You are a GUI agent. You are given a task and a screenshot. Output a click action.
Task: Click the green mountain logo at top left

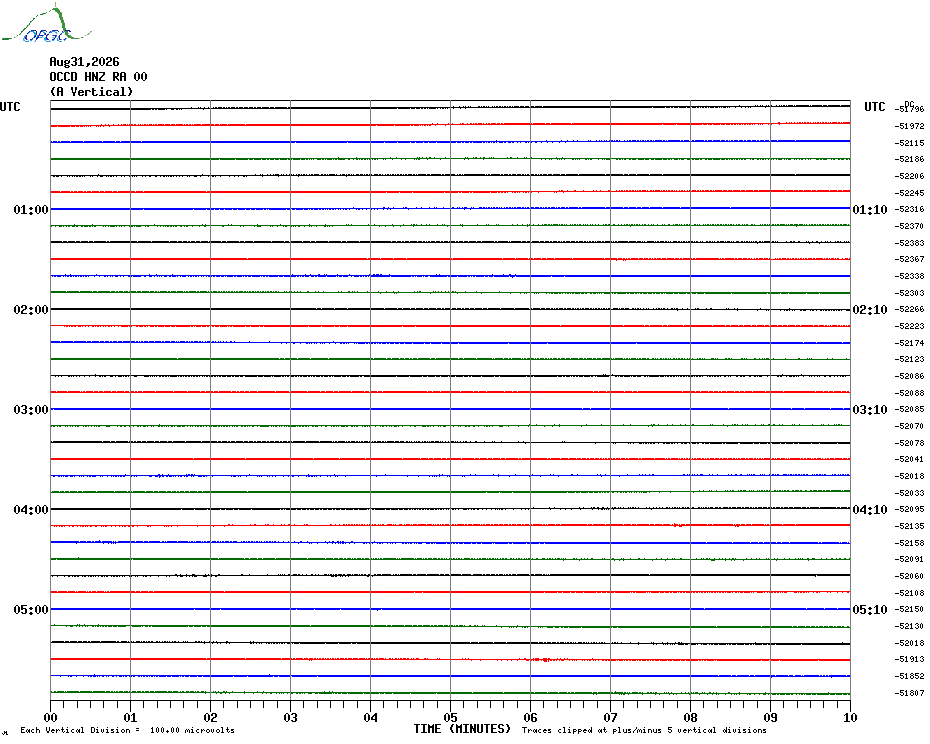47,24
